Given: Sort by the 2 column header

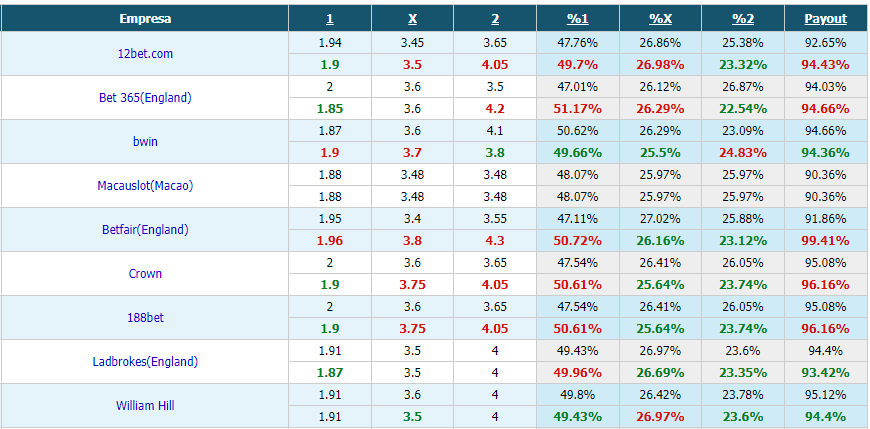Looking at the screenshot, I should click(495, 19).
